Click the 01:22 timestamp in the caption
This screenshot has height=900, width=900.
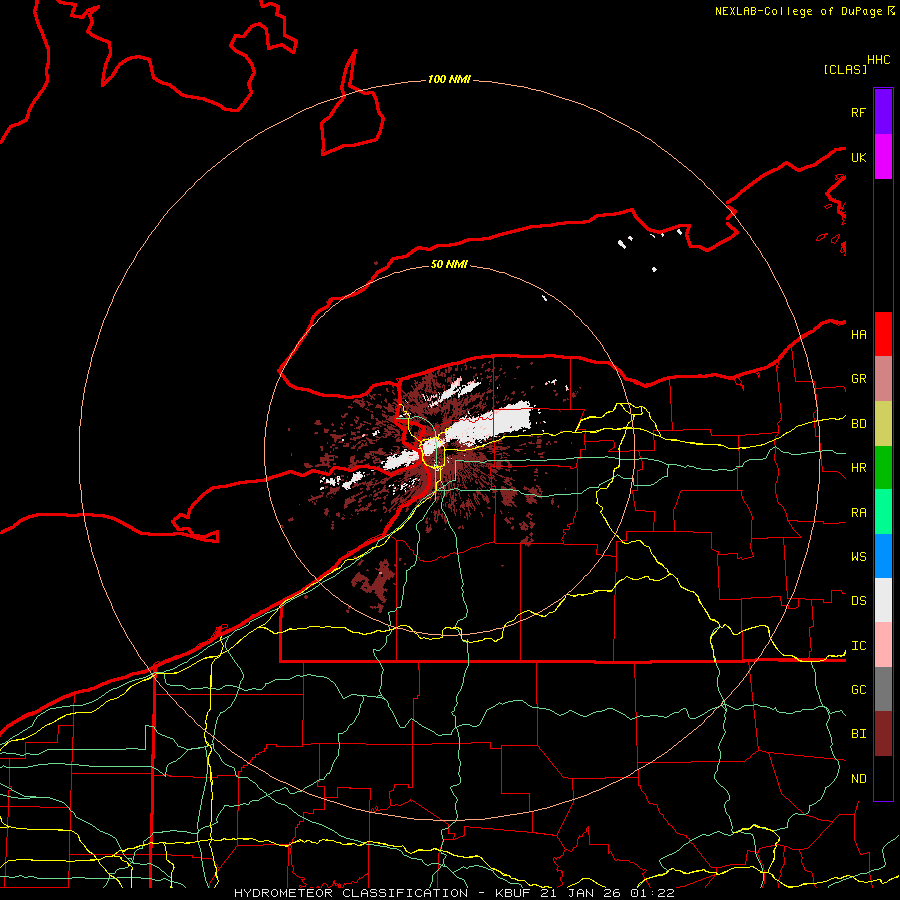coord(651,893)
